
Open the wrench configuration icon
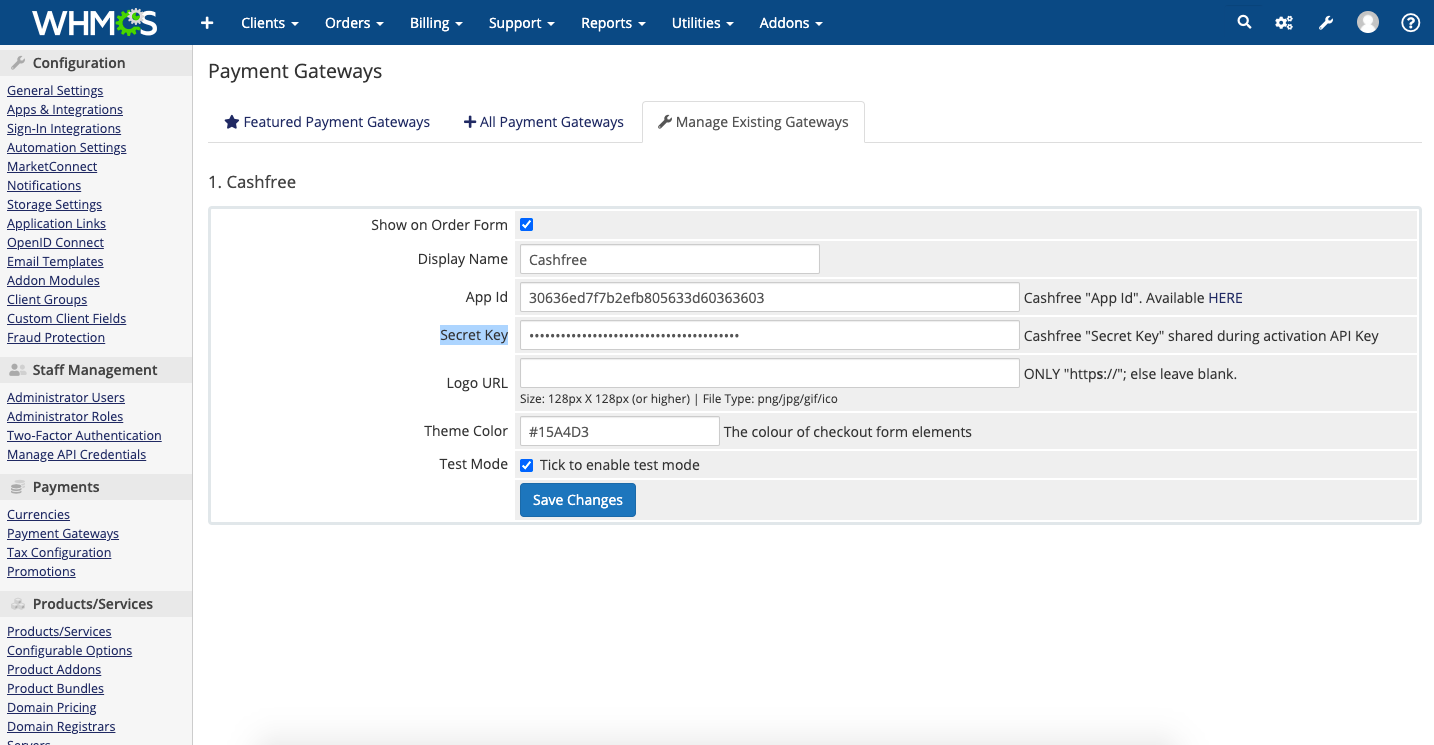click(1326, 22)
